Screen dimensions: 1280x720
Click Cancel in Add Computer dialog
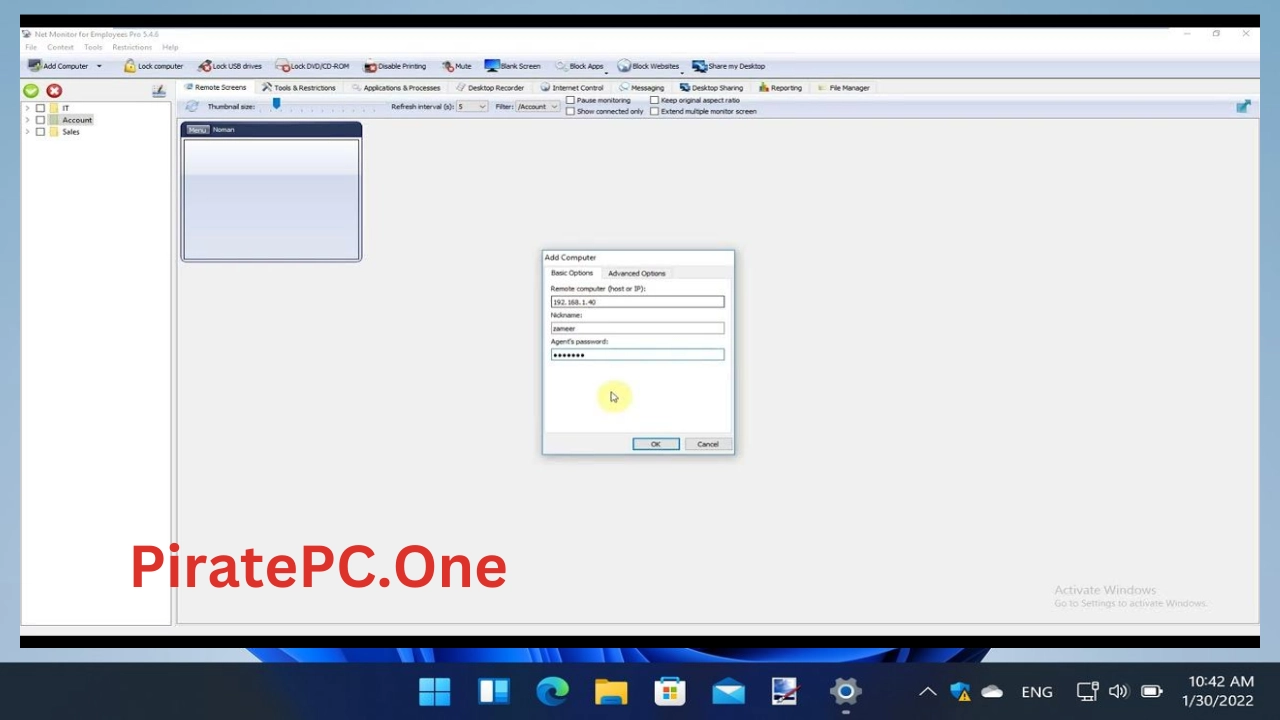[x=708, y=444]
